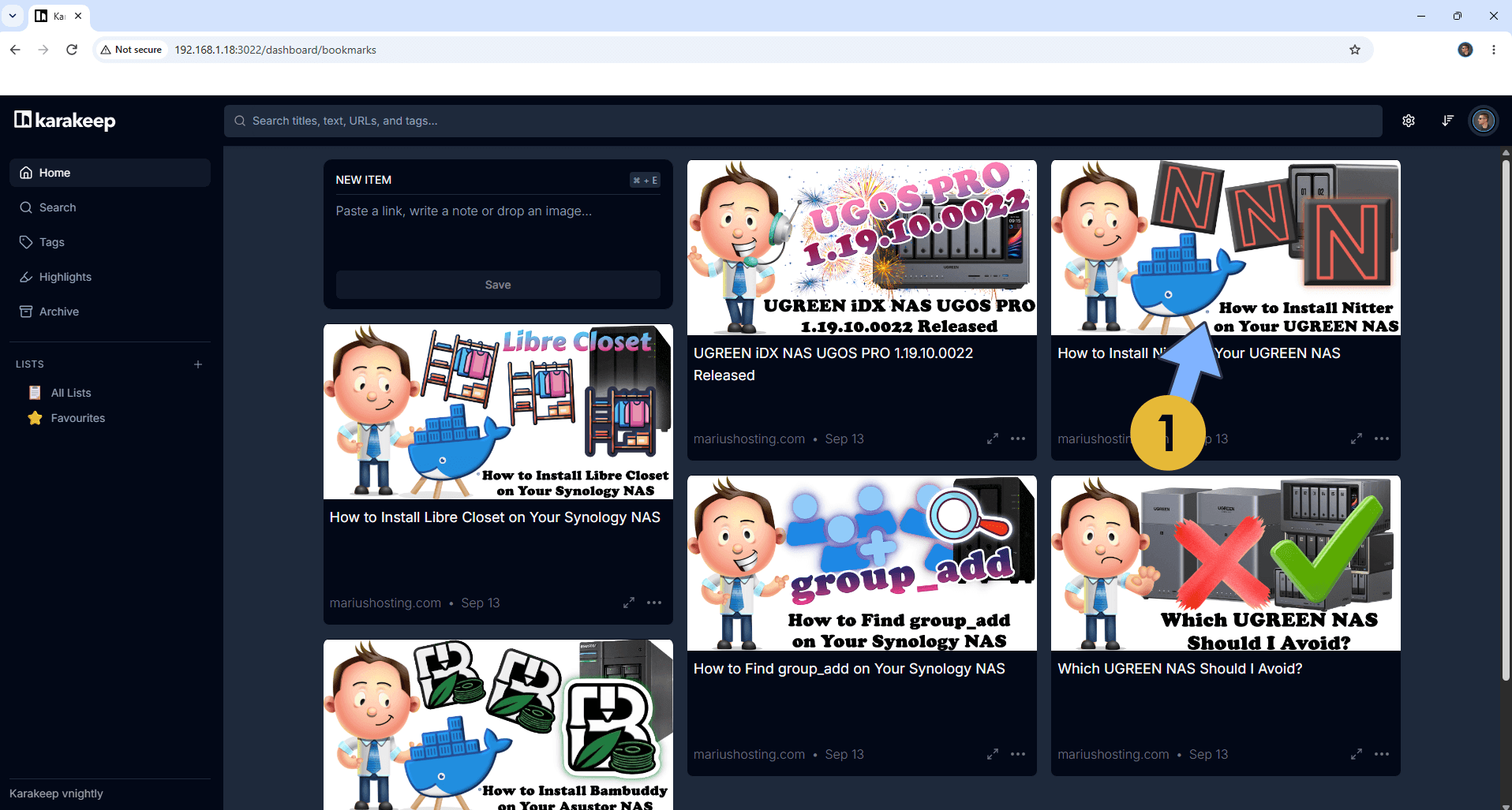Open options for UGOS PRO bookmark
The width and height of the screenshot is (1512, 810).
pyautogui.click(x=1018, y=439)
